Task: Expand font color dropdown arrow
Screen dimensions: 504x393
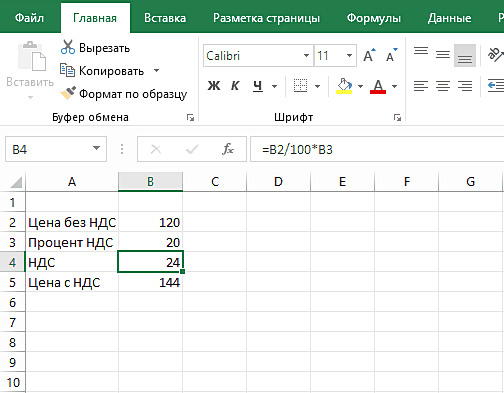Action: [x=394, y=86]
